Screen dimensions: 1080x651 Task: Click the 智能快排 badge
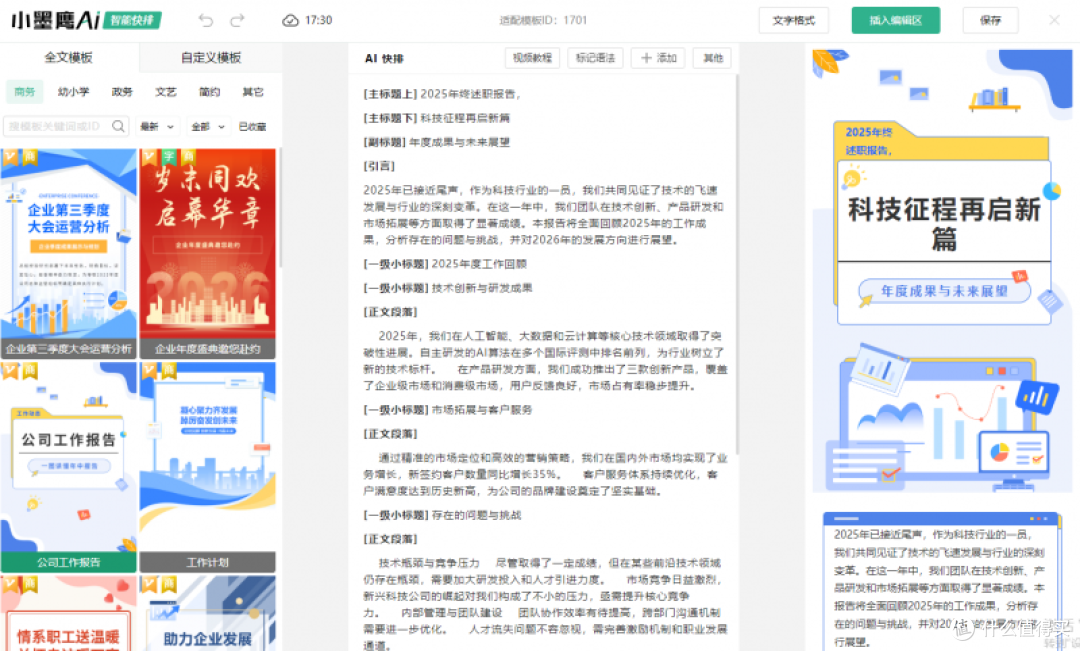click(132, 21)
